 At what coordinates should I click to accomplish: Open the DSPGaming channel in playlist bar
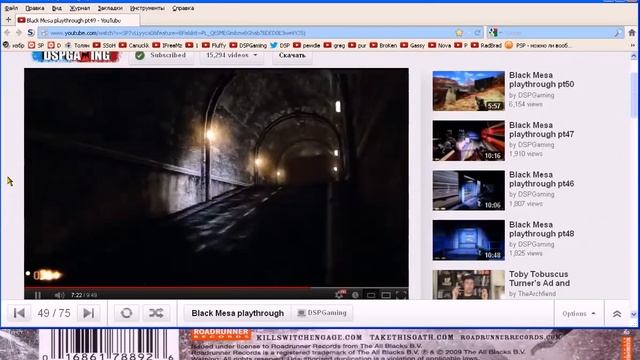click(322, 313)
